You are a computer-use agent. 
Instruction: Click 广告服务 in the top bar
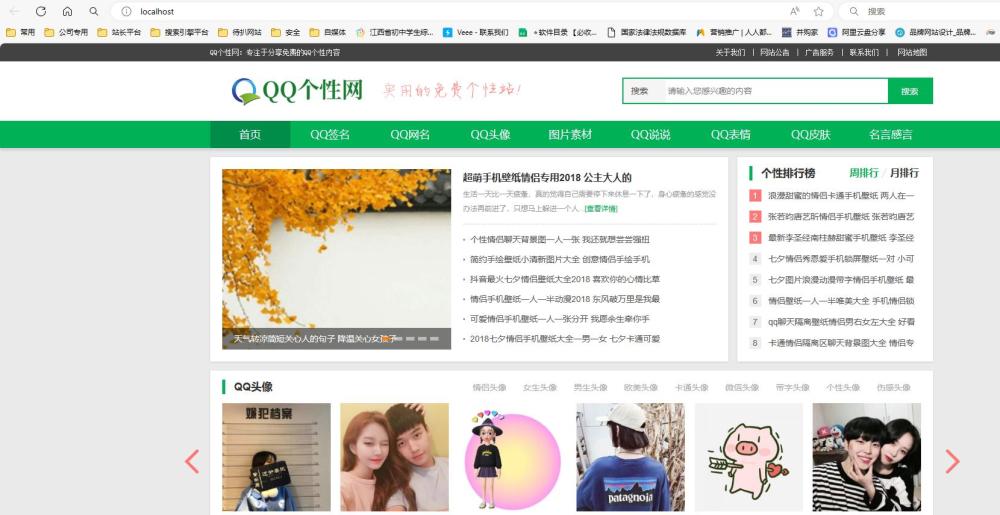[819, 52]
